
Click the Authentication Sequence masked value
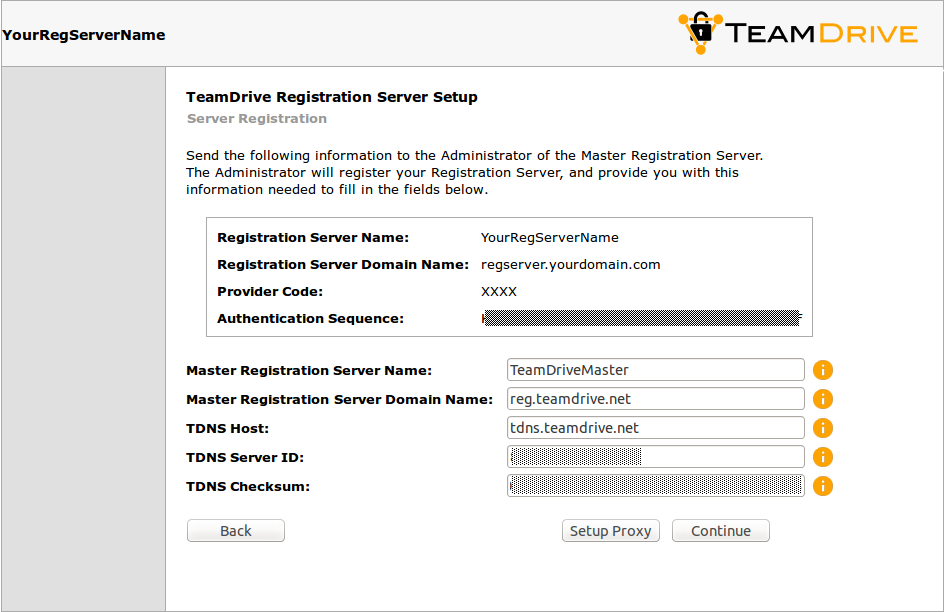642,318
